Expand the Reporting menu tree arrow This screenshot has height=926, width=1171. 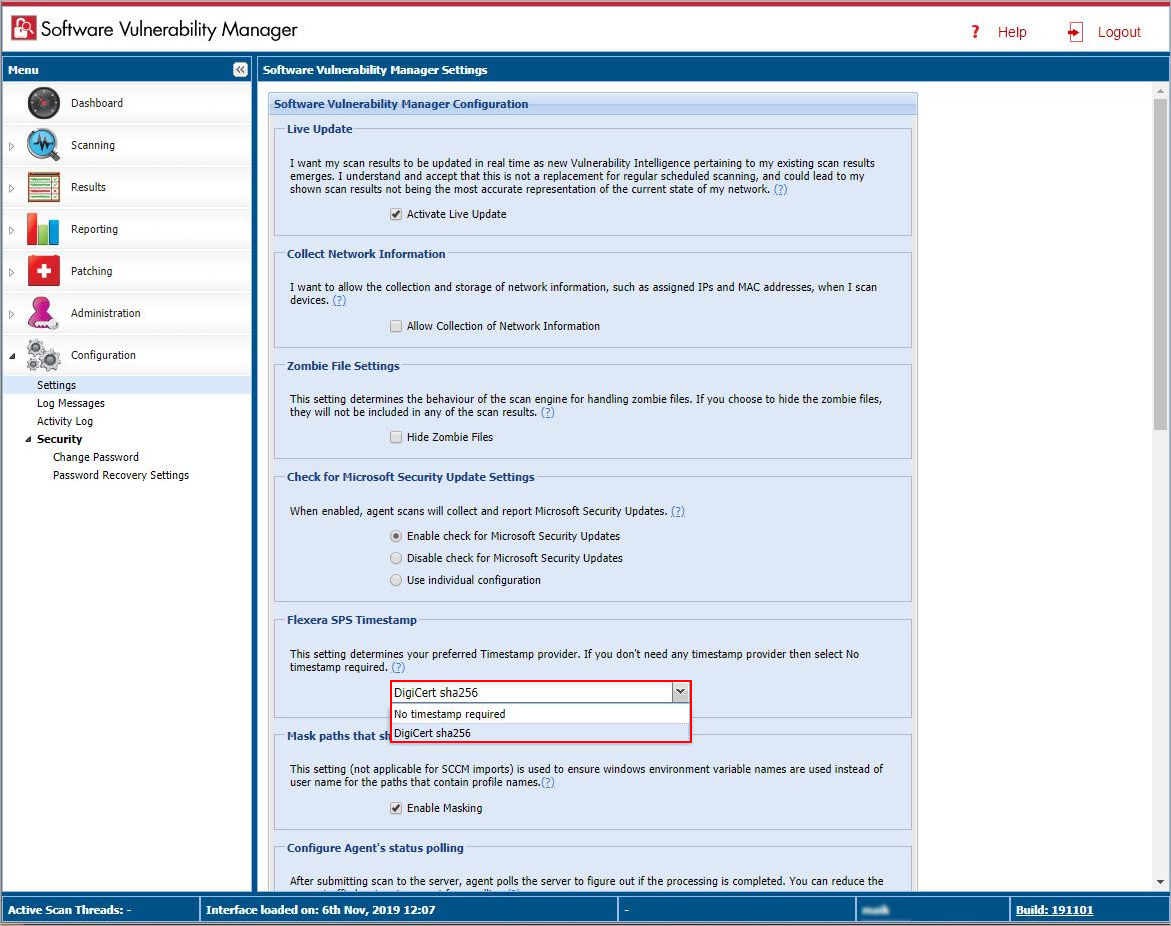[11, 230]
